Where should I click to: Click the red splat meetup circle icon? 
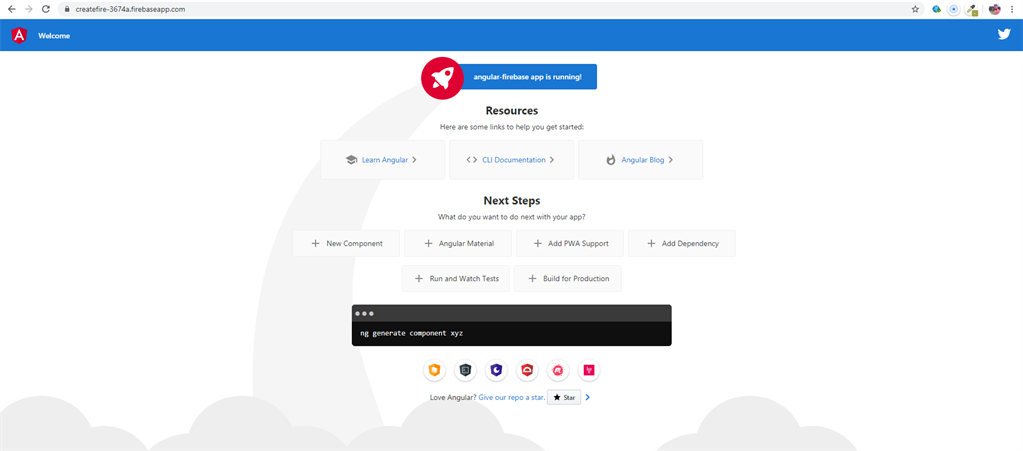tap(558, 371)
